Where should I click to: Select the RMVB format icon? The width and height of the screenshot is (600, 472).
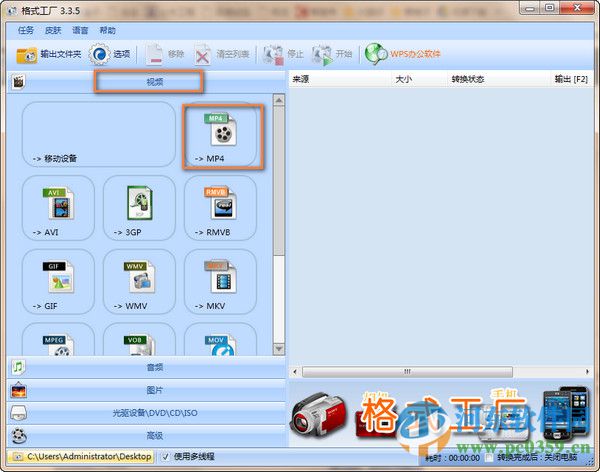(x=220, y=208)
